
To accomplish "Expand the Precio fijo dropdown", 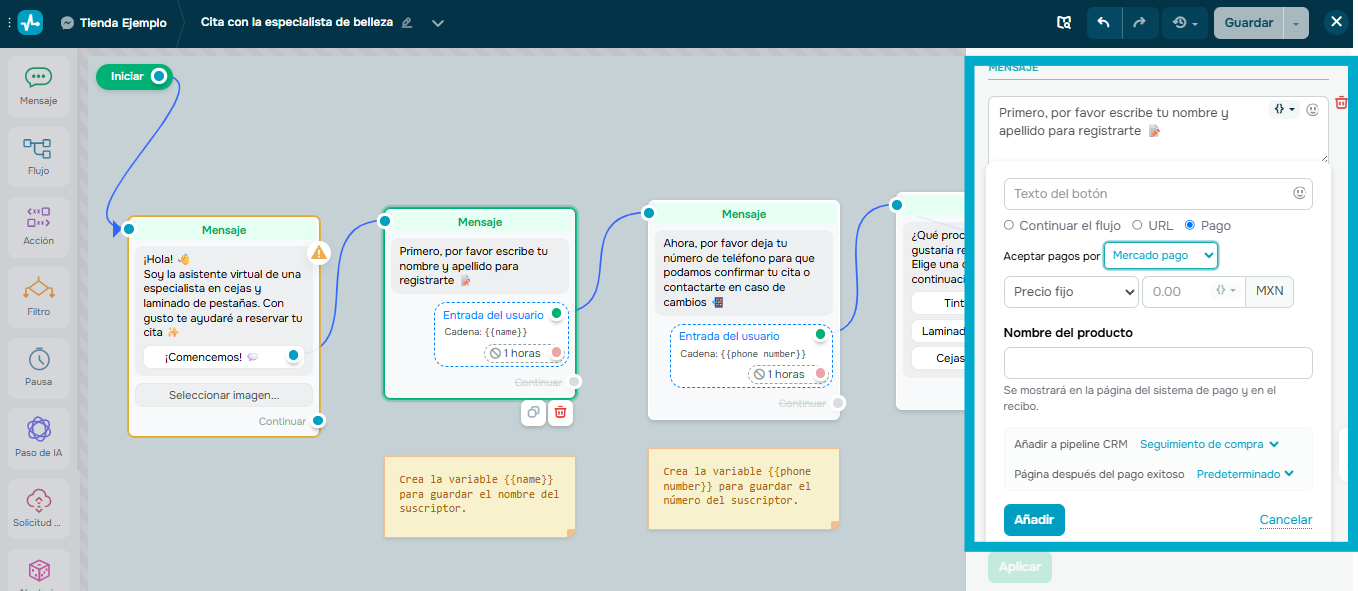I will pos(1070,291).
